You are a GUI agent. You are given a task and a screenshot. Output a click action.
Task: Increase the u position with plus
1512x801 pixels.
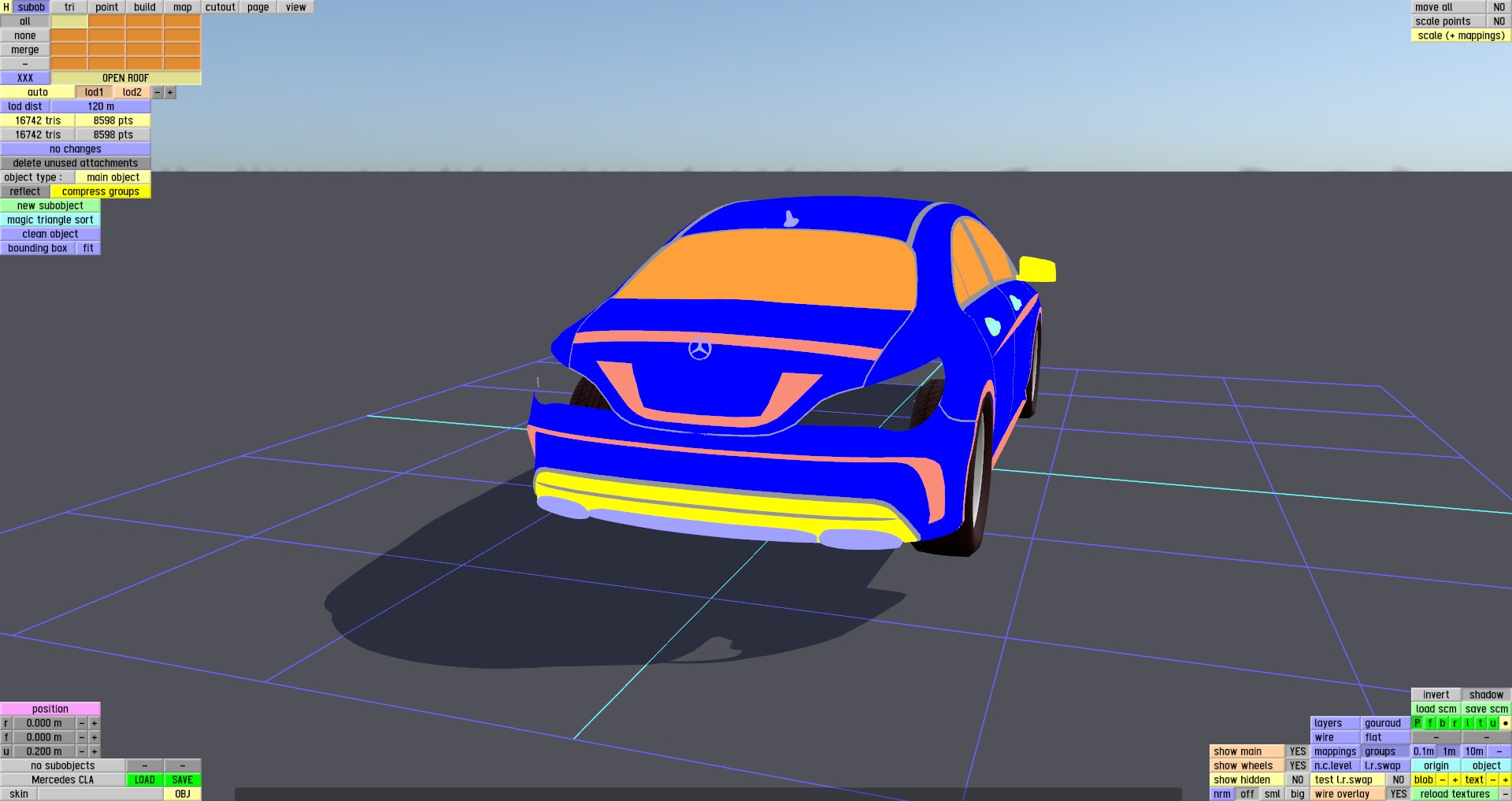click(94, 751)
